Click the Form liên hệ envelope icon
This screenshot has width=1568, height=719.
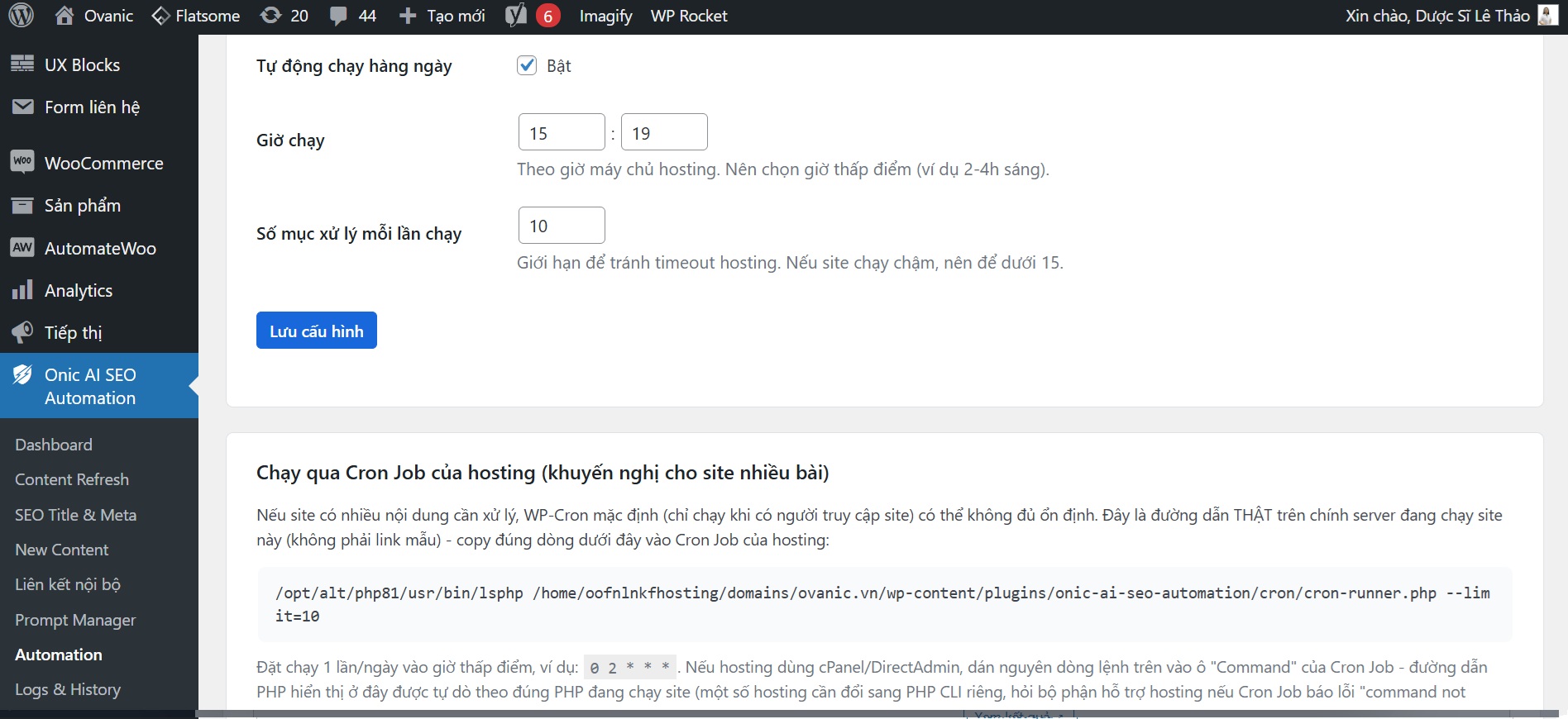(22, 107)
